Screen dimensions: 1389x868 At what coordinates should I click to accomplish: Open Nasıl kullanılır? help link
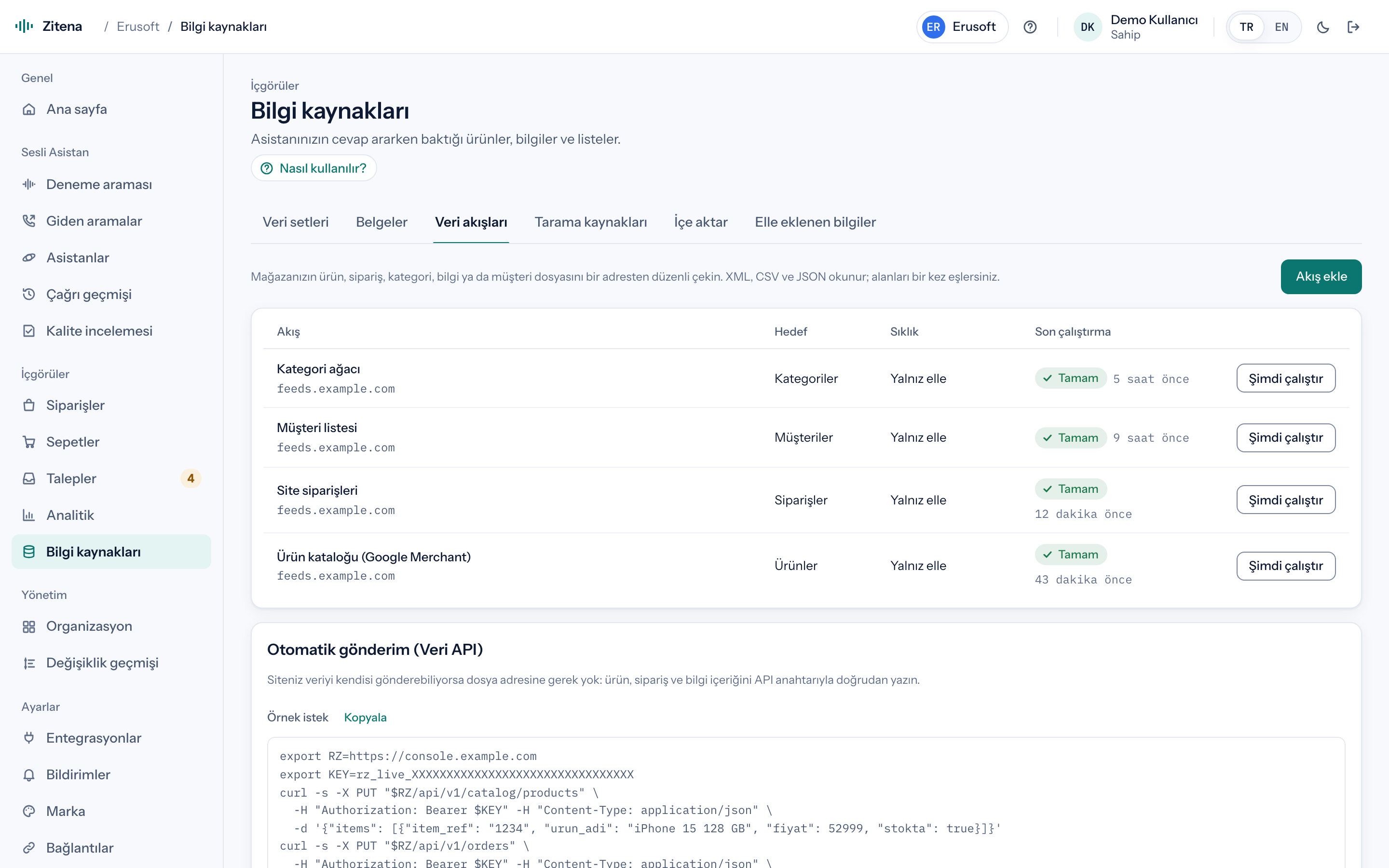click(x=313, y=168)
